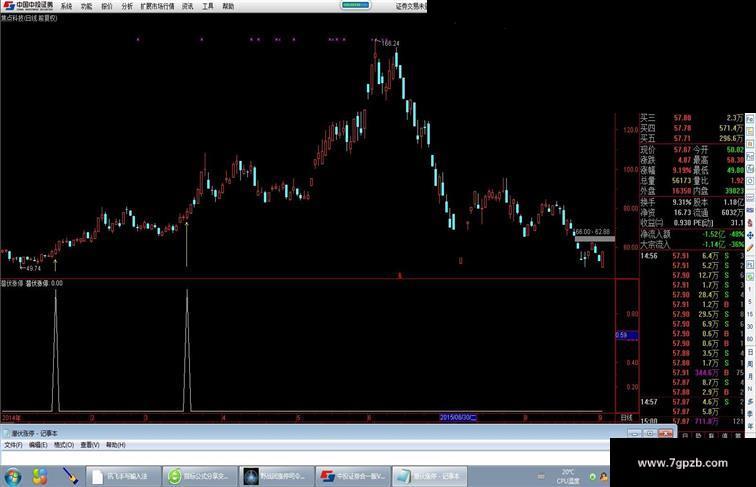
Task: Click the 净流入额 -1.52亿 row
Action: click(692, 234)
